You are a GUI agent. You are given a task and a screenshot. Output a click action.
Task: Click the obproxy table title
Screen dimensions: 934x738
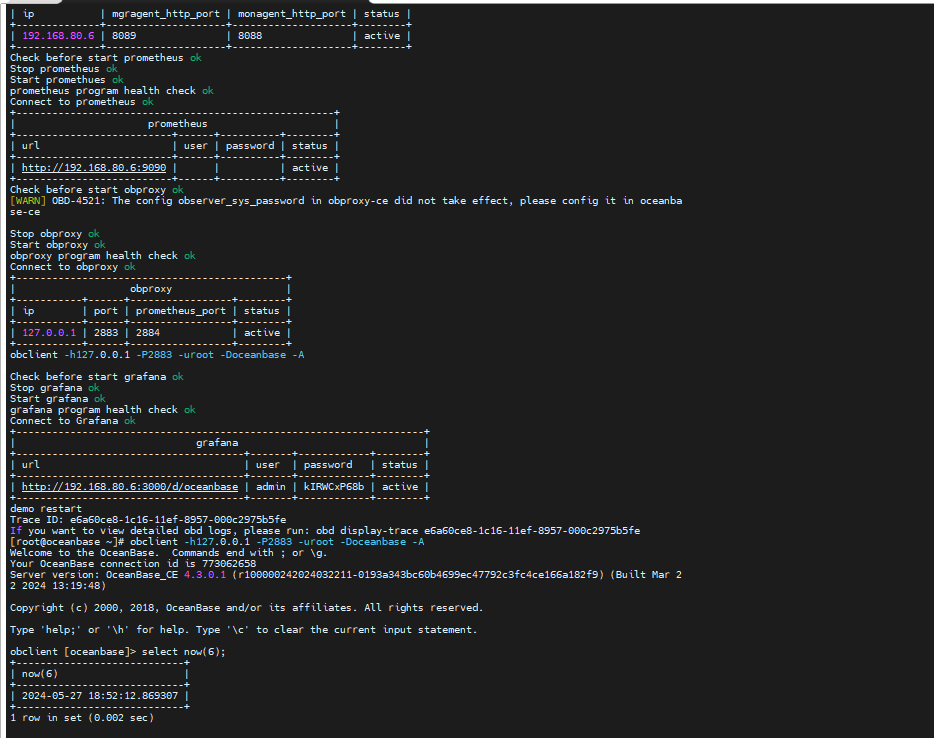[x=151, y=289]
